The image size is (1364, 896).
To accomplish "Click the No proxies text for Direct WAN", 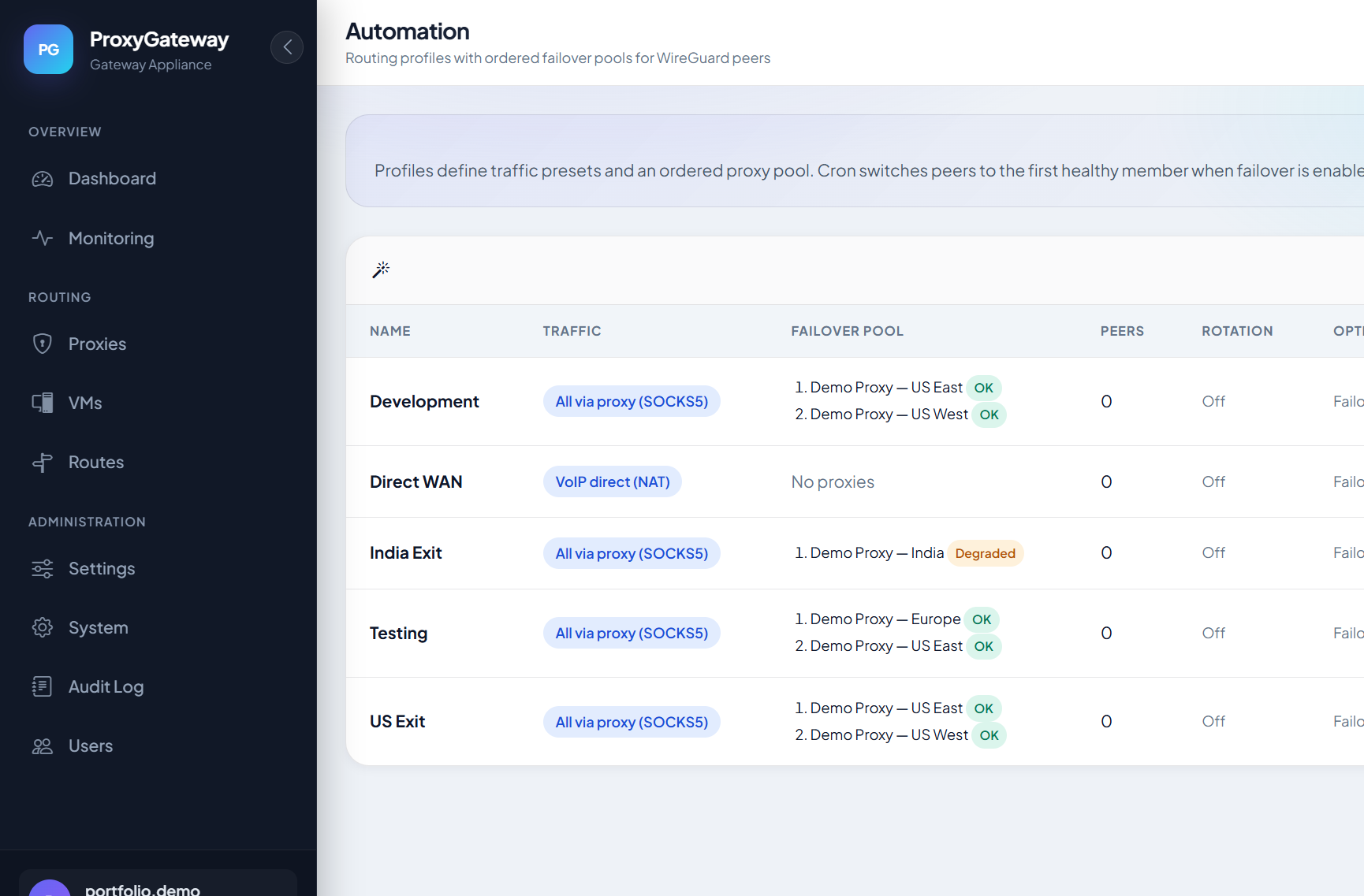I will coord(833,481).
